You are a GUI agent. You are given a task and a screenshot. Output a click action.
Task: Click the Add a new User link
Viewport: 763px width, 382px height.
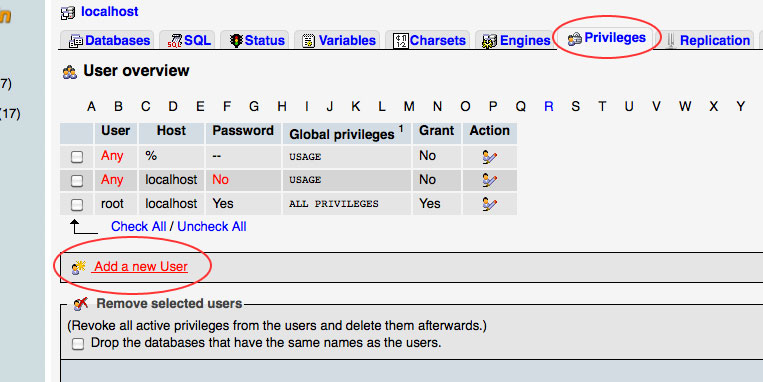[141, 267]
